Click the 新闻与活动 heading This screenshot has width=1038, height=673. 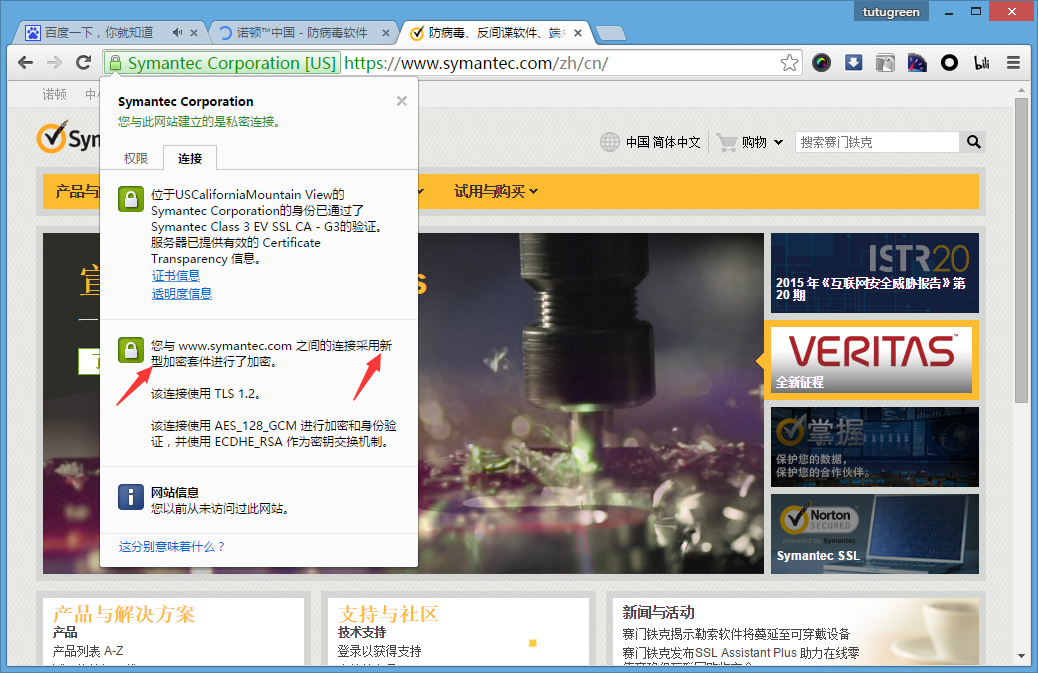(659, 613)
